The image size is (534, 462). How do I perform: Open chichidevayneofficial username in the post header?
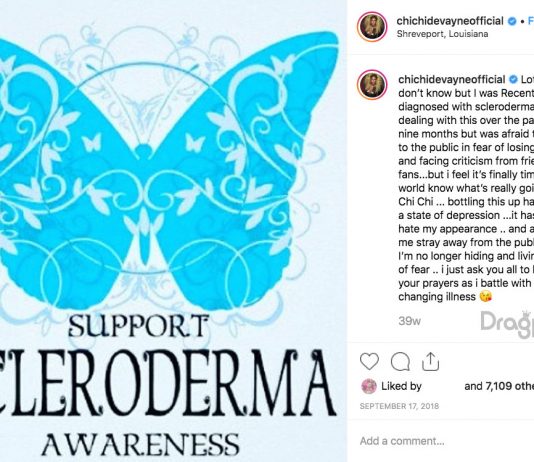tap(450, 21)
